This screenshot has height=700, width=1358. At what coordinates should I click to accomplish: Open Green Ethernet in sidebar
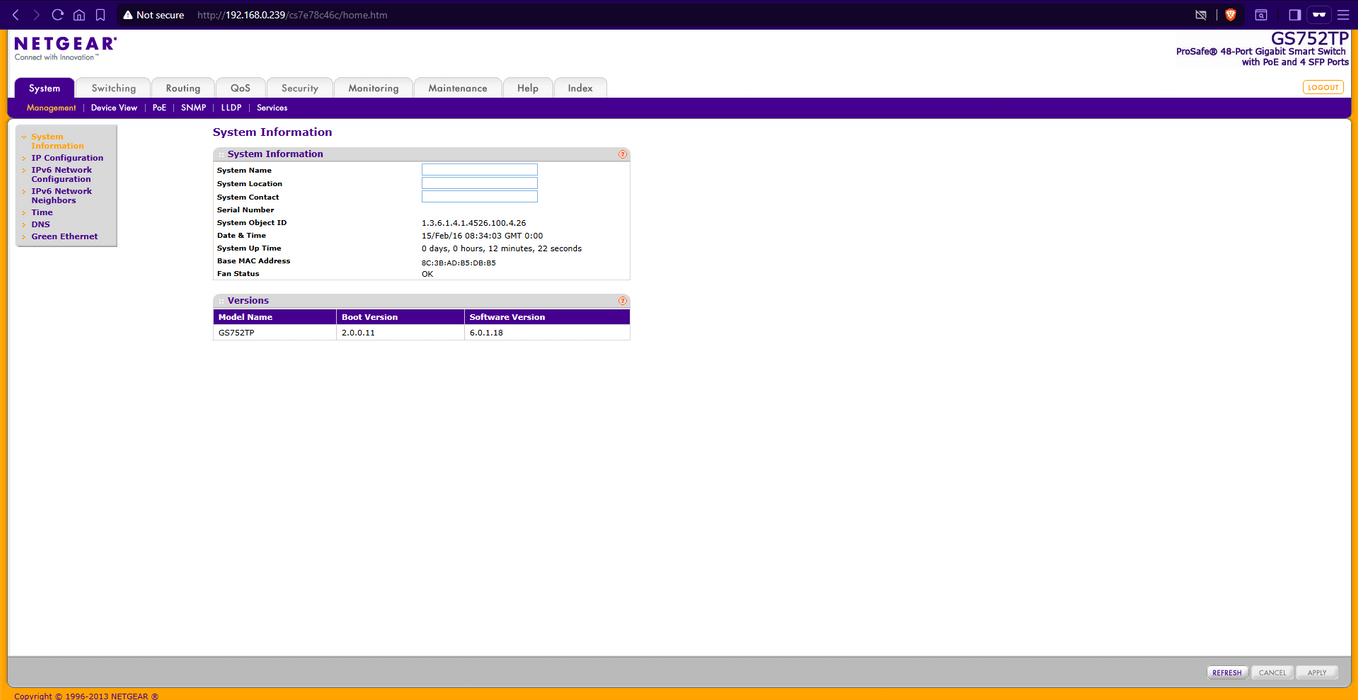pos(64,237)
